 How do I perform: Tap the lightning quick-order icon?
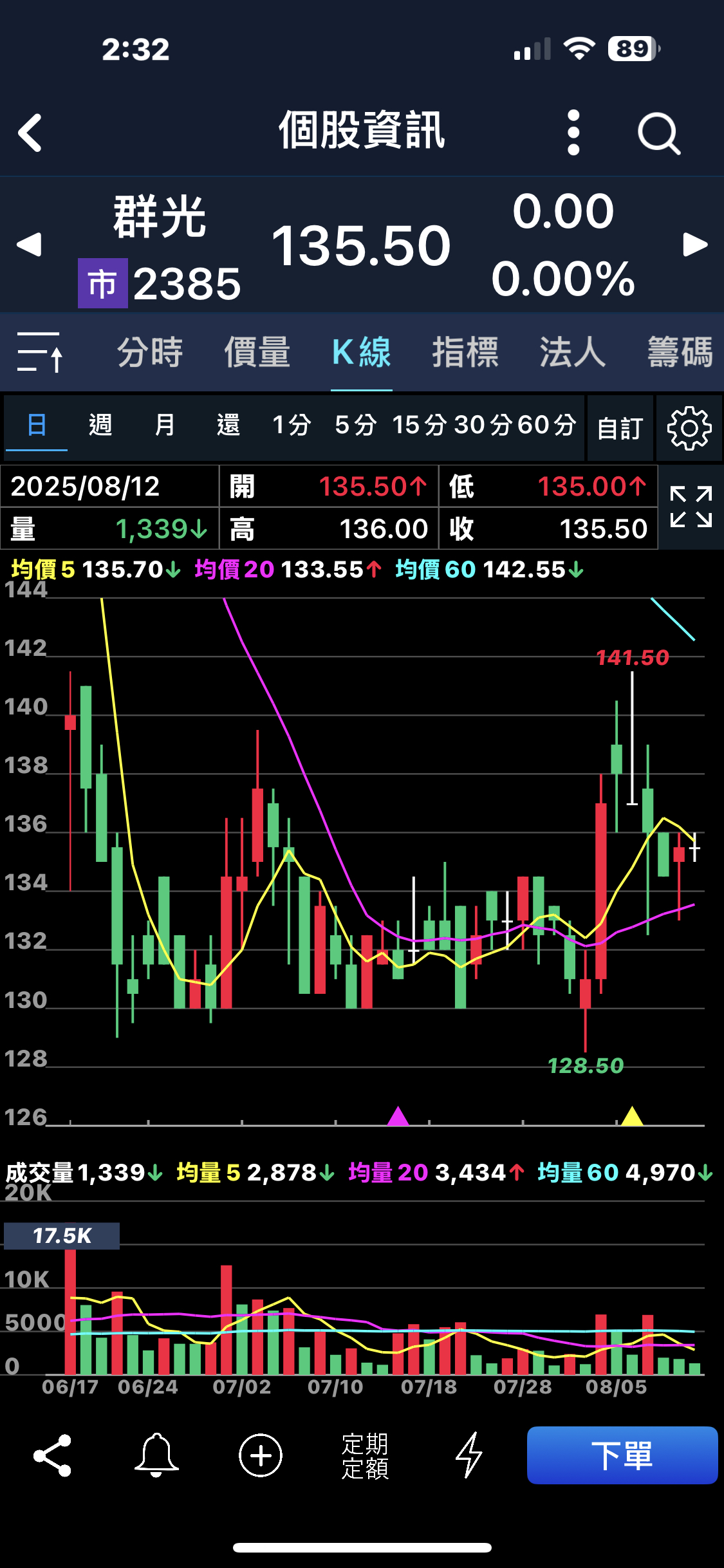click(469, 1455)
